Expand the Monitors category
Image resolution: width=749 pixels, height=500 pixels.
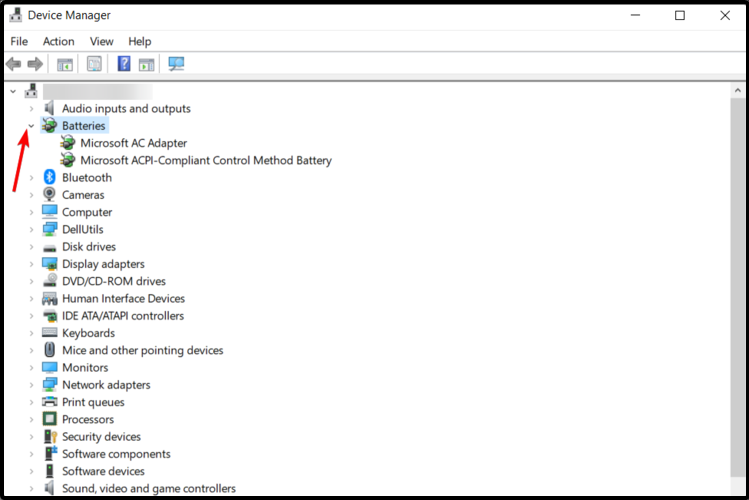pos(32,368)
